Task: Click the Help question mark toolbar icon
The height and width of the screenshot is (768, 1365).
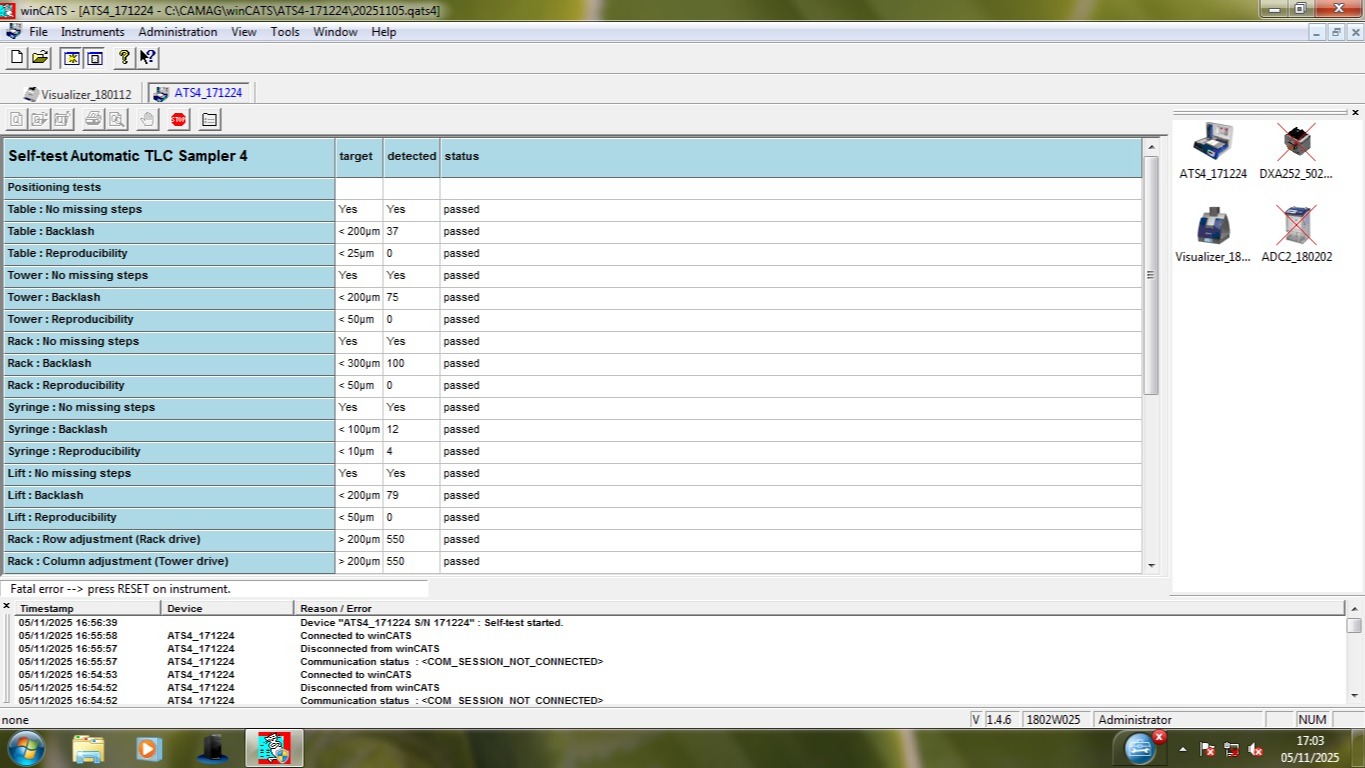Action: pos(122,58)
